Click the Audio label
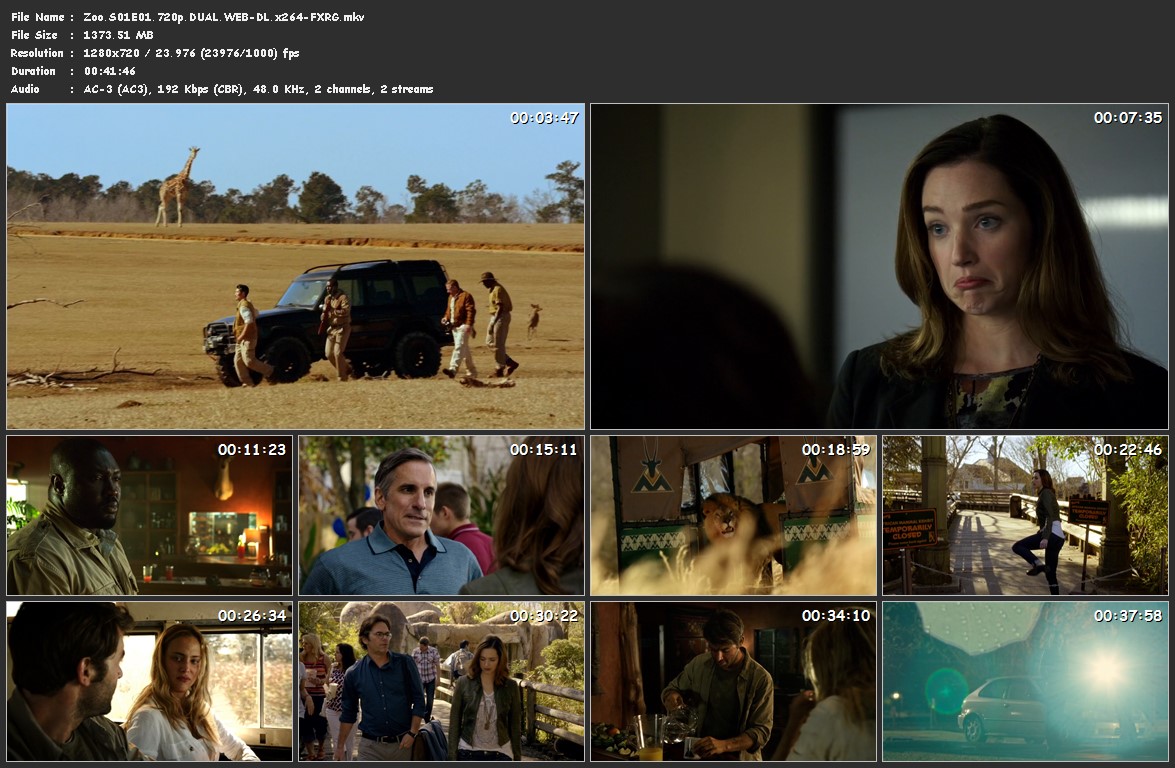1175x768 pixels. 25,88
